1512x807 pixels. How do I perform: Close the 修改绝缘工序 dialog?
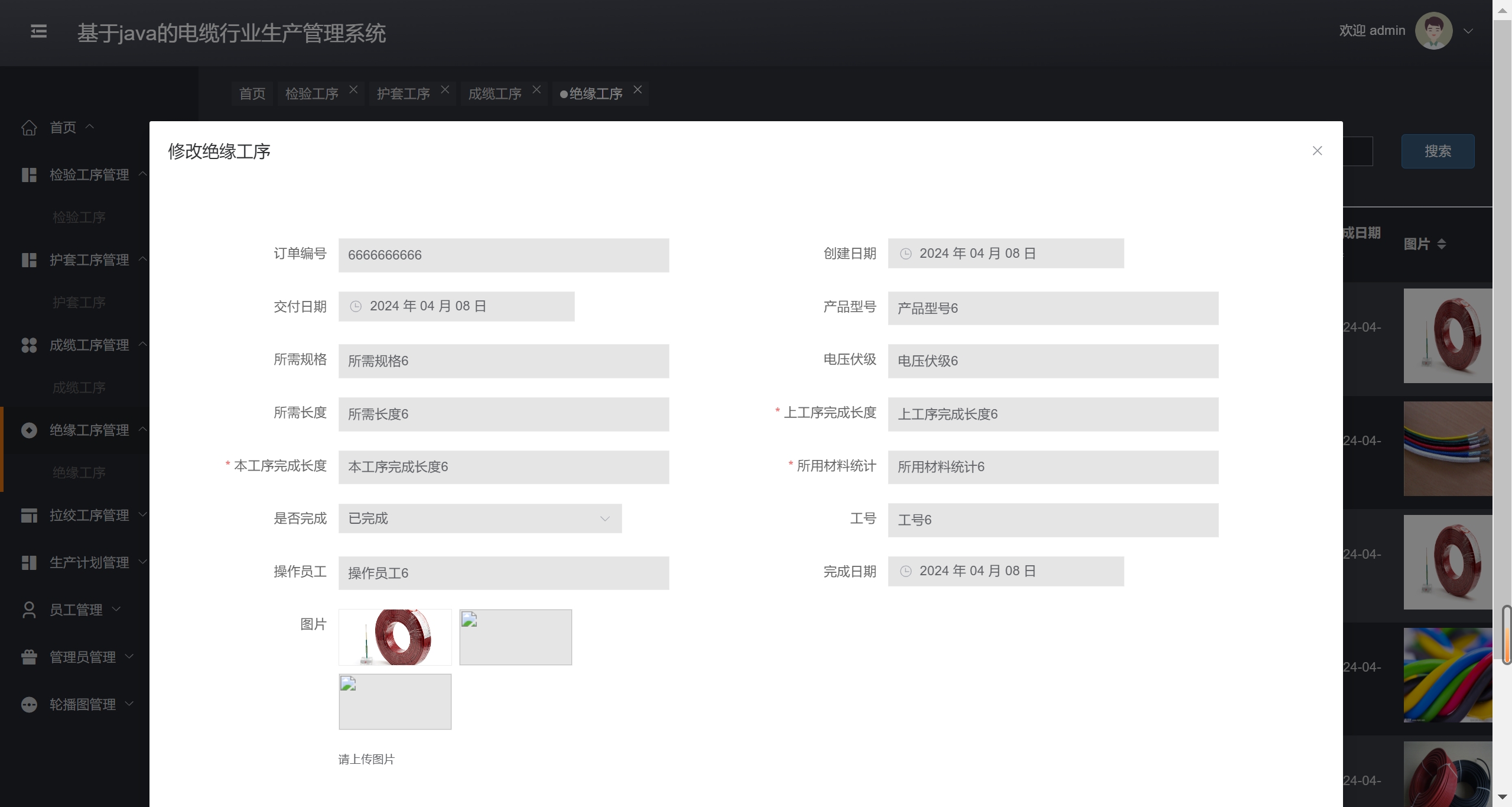(x=1317, y=151)
